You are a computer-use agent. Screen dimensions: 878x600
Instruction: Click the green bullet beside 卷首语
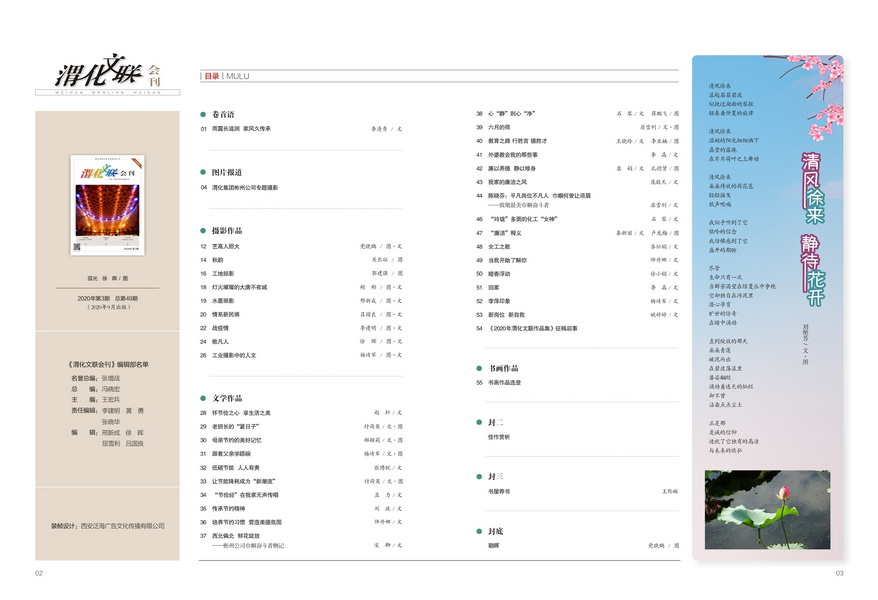coord(203,114)
